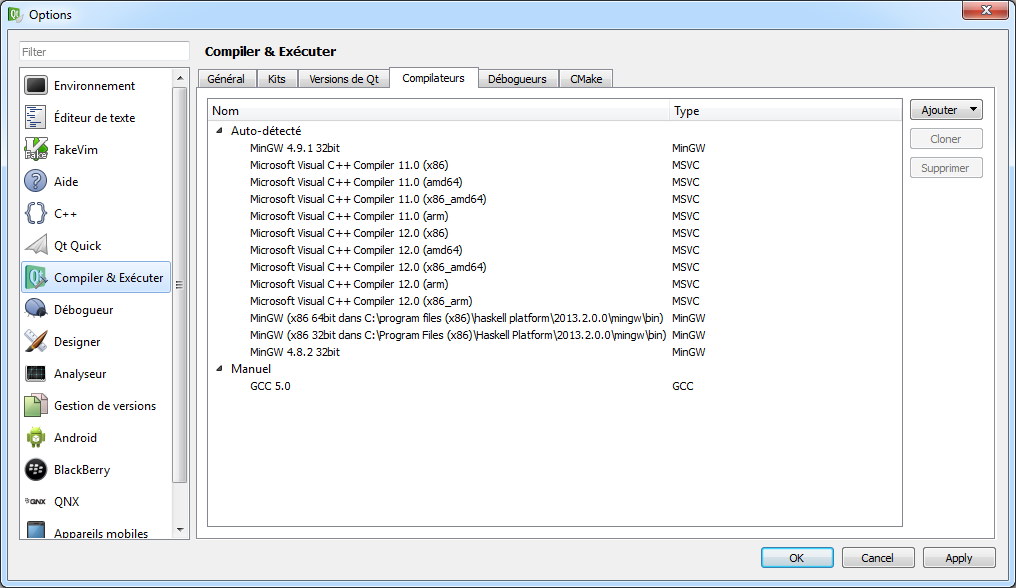The width and height of the screenshot is (1016, 588).
Task: Select Visual C++ Compiler 12.0 (arm)
Action: click(349, 283)
